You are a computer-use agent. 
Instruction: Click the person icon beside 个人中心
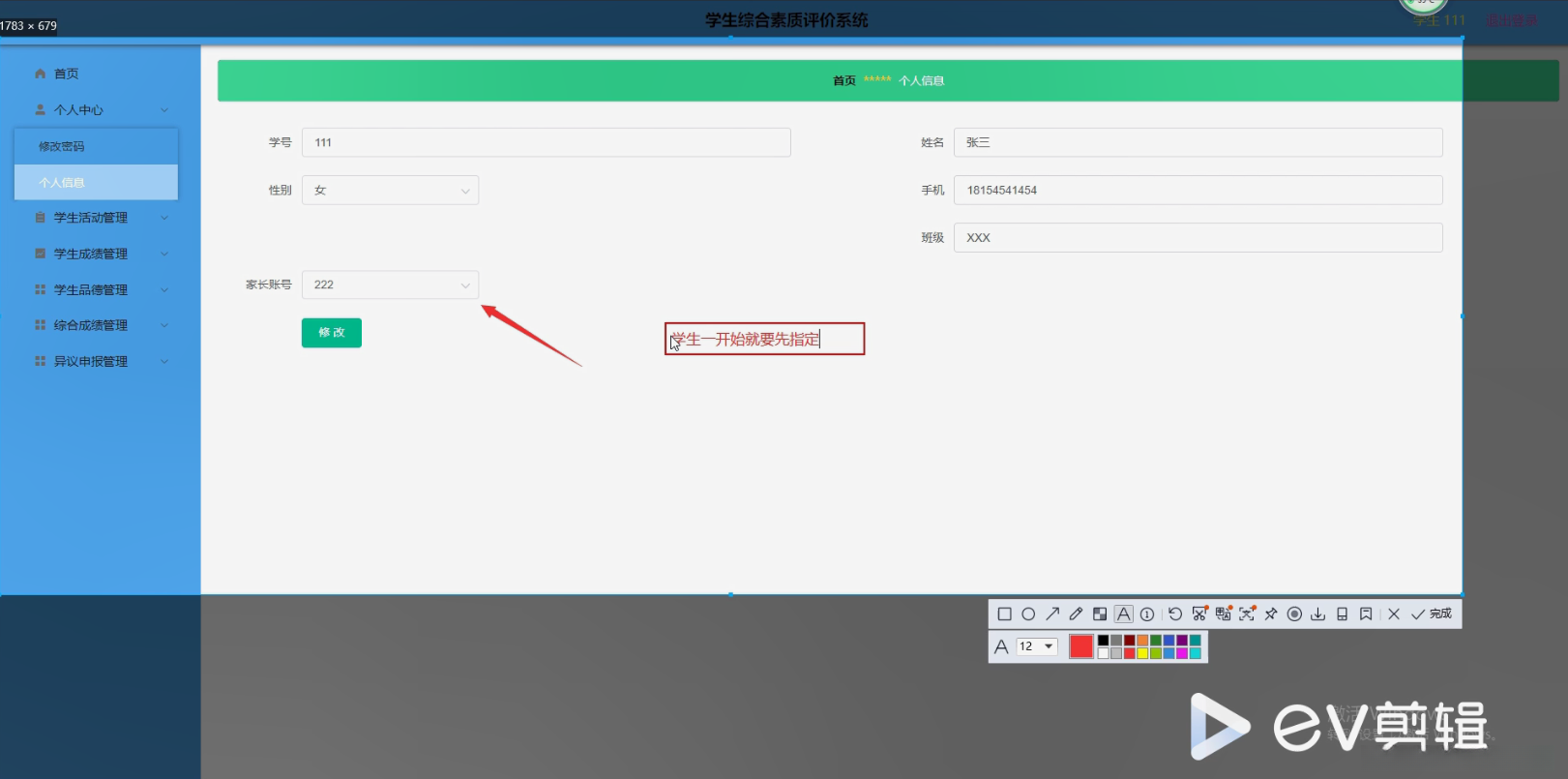(x=40, y=110)
